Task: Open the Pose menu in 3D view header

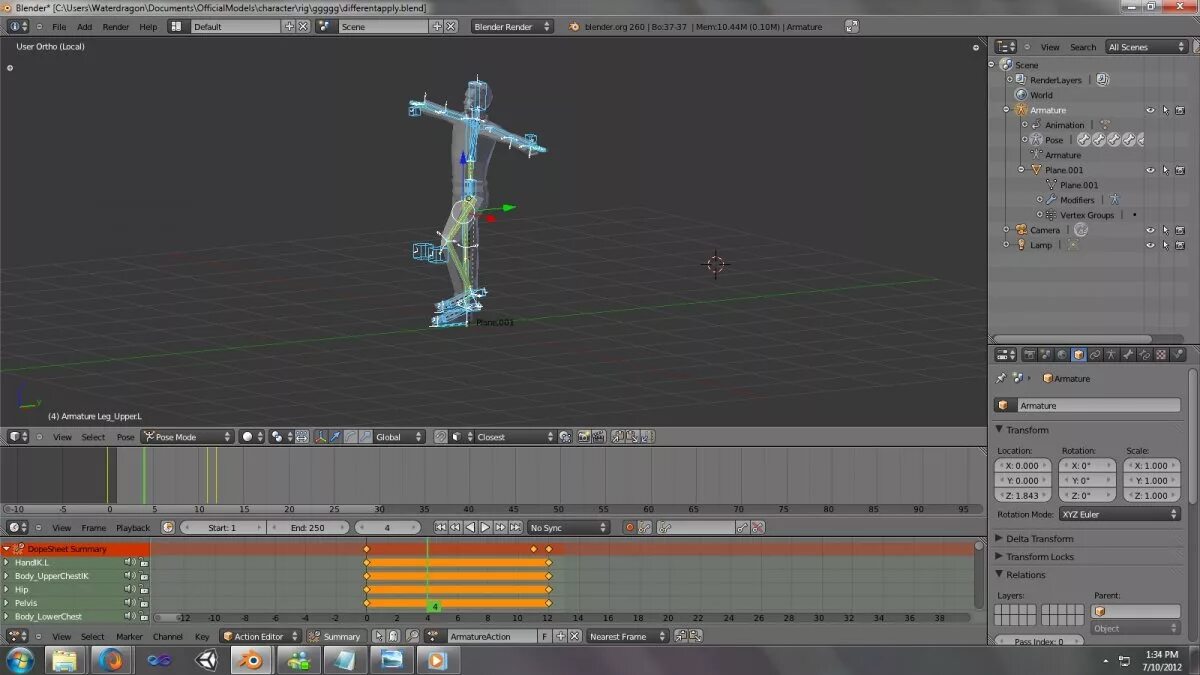Action: point(125,437)
